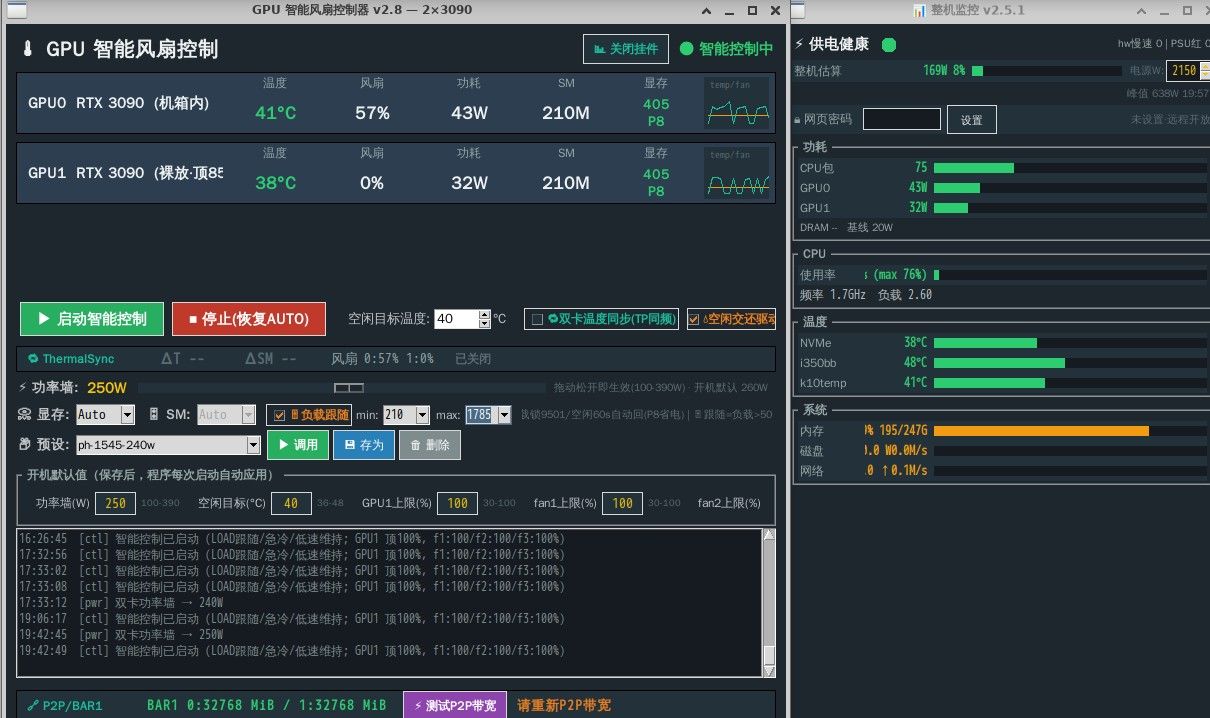Click the log panel vertical scrollbar

[768, 603]
